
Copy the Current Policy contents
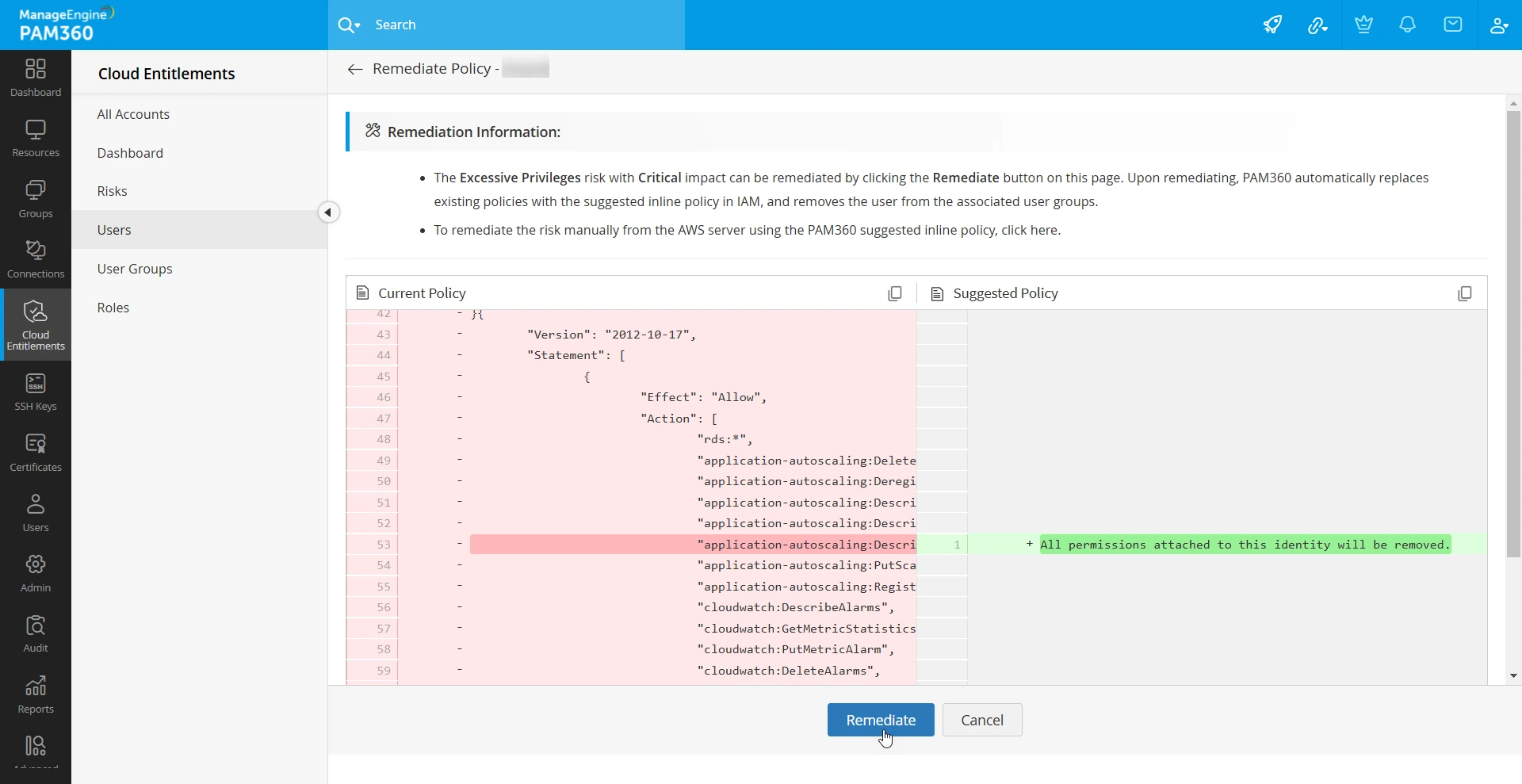tap(895, 294)
